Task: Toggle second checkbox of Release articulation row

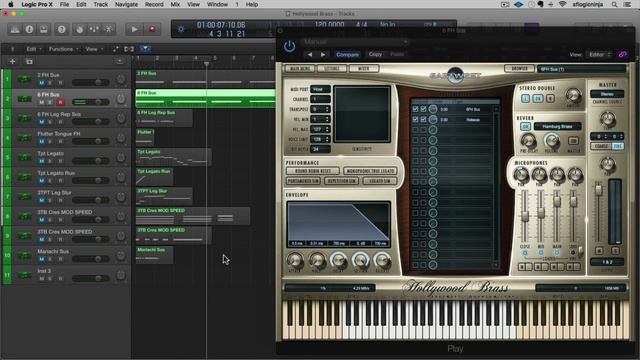Action: (423, 119)
